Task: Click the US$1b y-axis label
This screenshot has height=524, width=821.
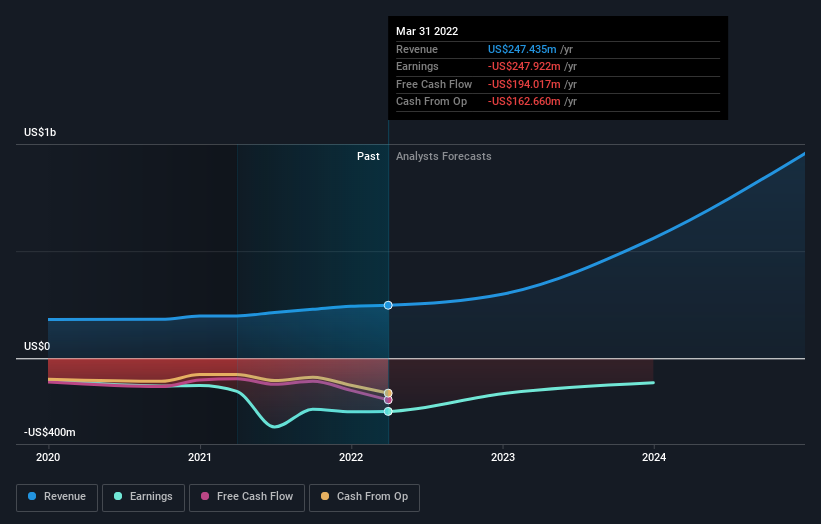Action: [40, 132]
